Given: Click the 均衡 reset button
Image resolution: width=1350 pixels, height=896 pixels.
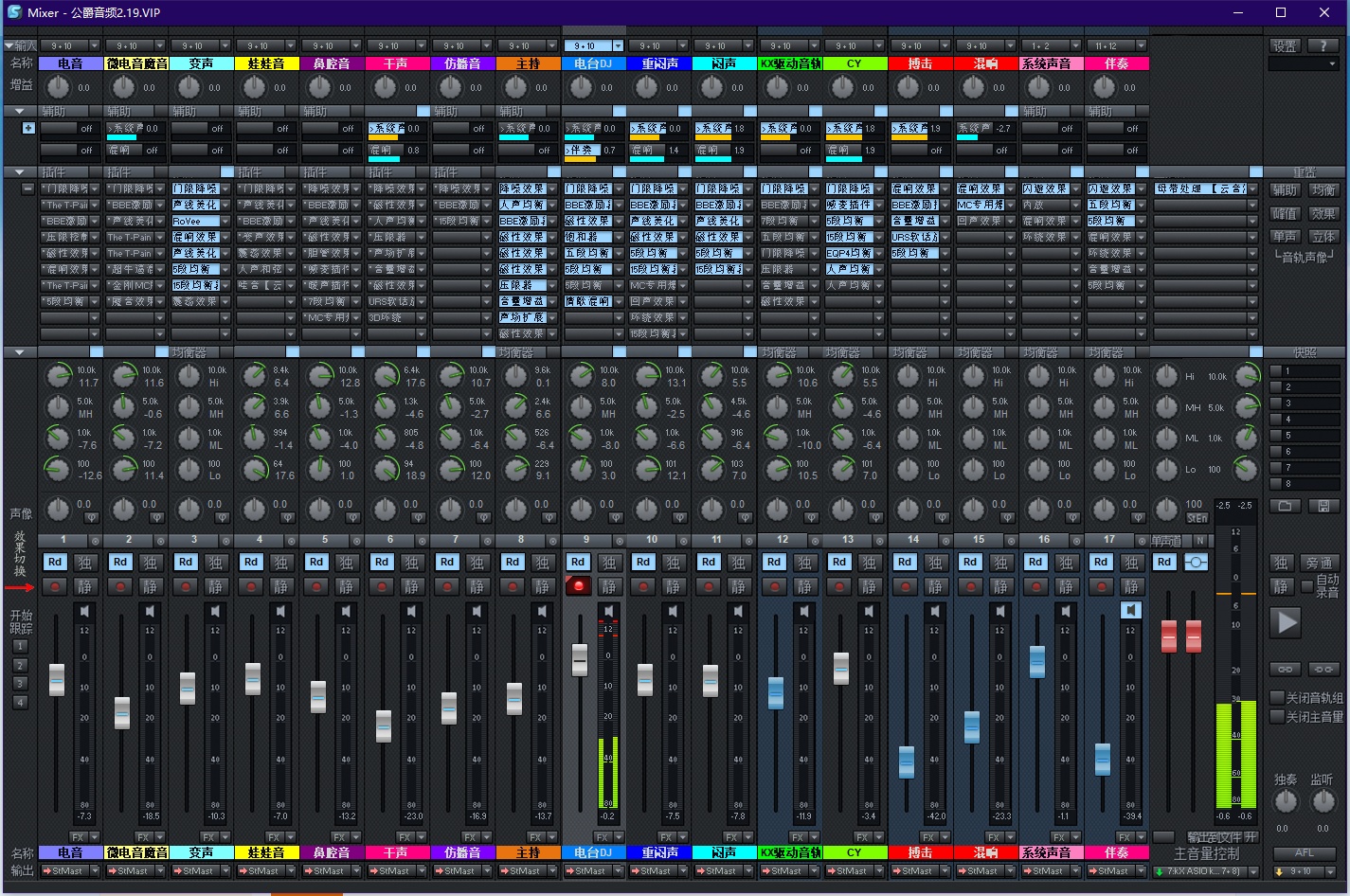Looking at the screenshot, I should (1323, 190).
